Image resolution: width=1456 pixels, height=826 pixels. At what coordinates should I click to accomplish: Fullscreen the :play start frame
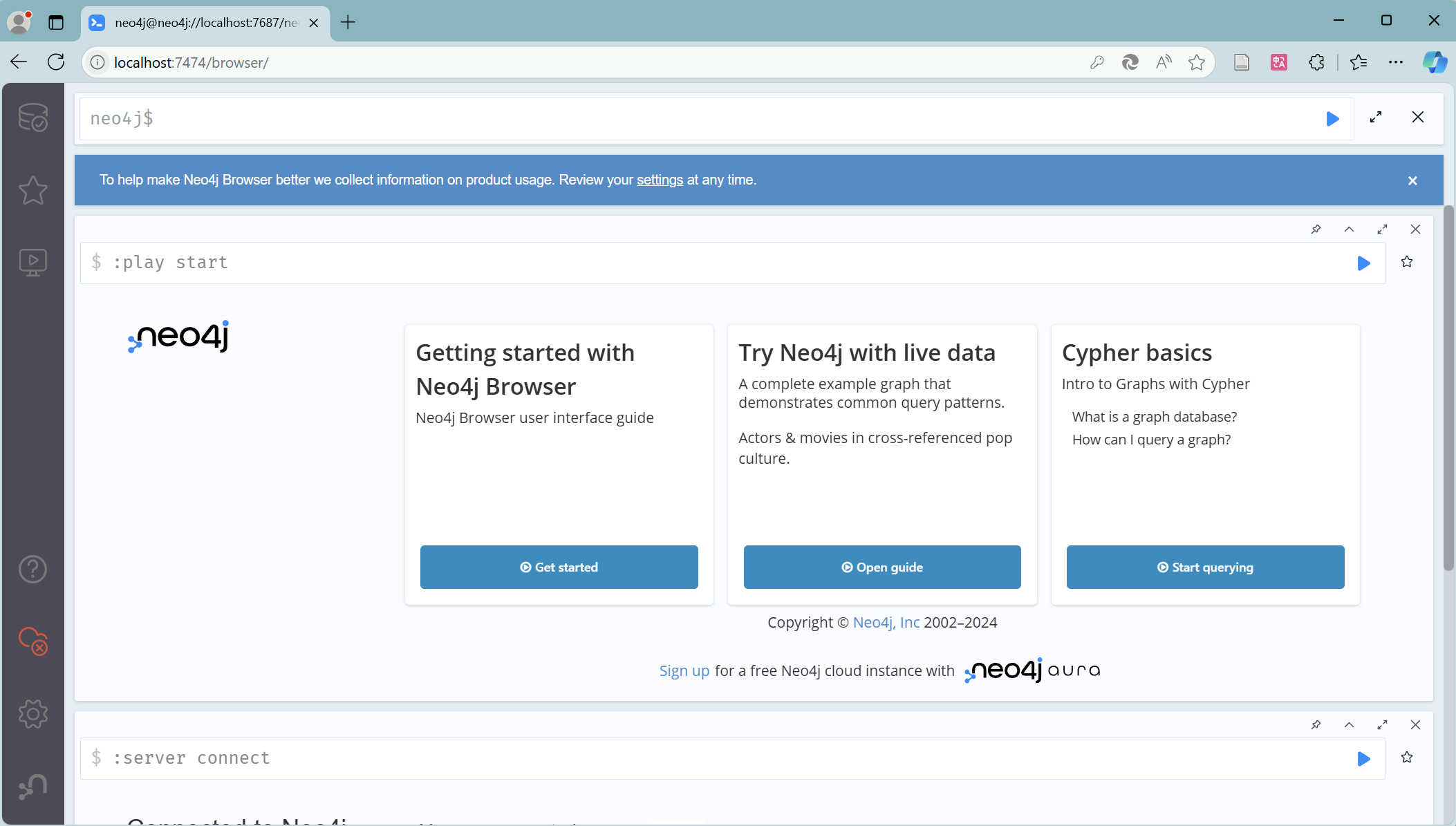1382,229
